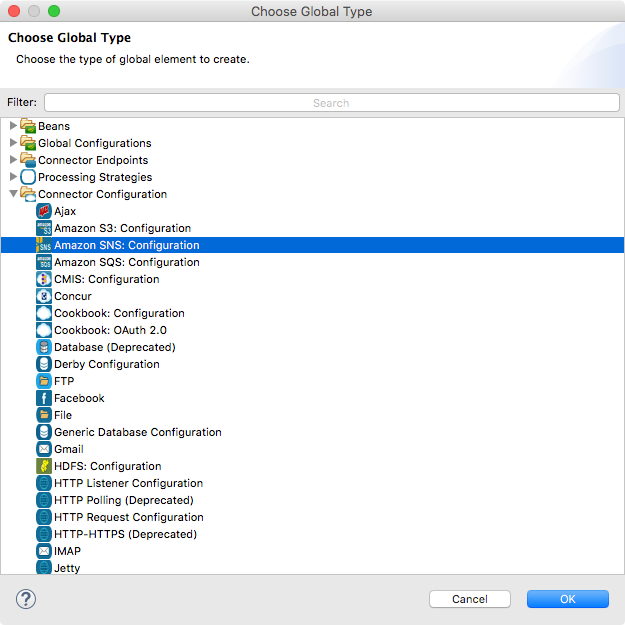Screen dimensions: 625x625
Task: Click the Concur connector icon
Action: pyautogui.click(x=44, y=296)
